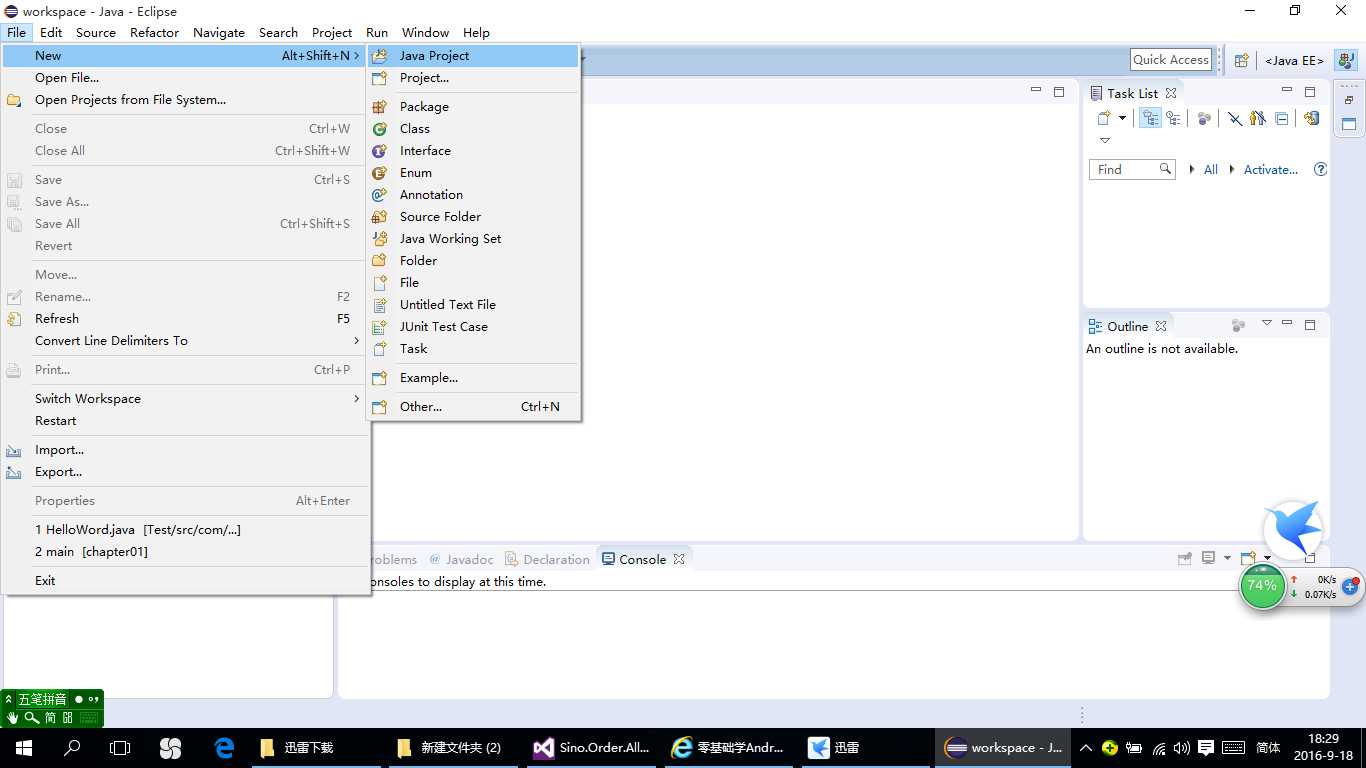The width and height of the screenshot is (1366, 768).
Task: Create an Untitled Text File
Action: tap(473, 305)
